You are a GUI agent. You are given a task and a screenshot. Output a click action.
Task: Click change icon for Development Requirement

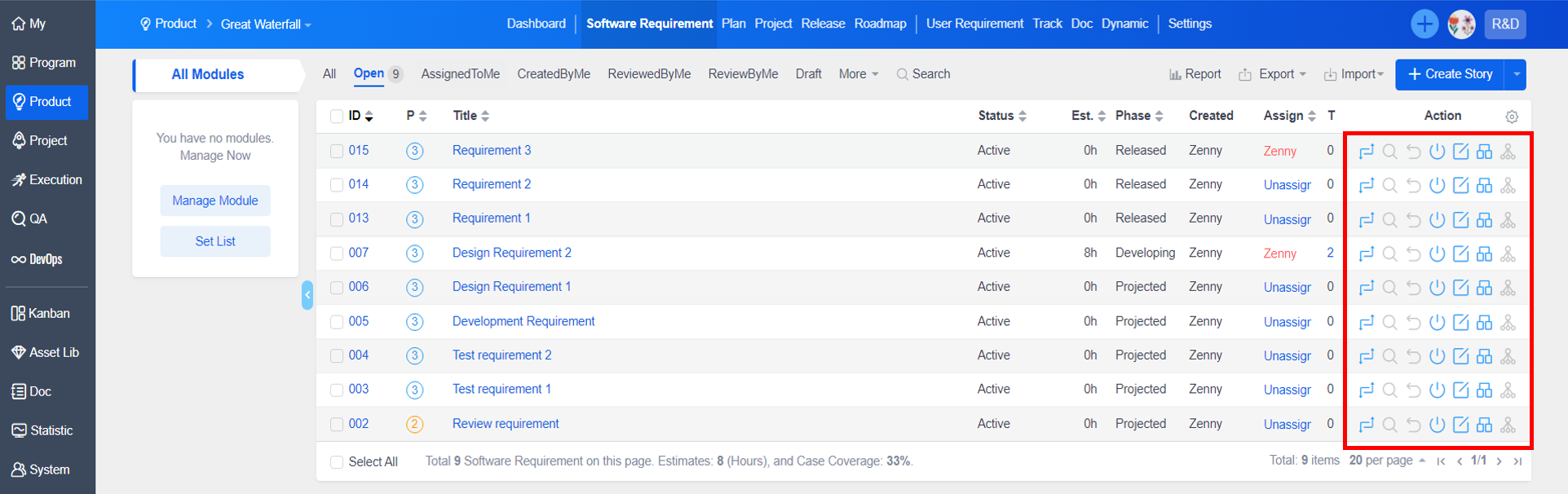(x=1367, y=323)
